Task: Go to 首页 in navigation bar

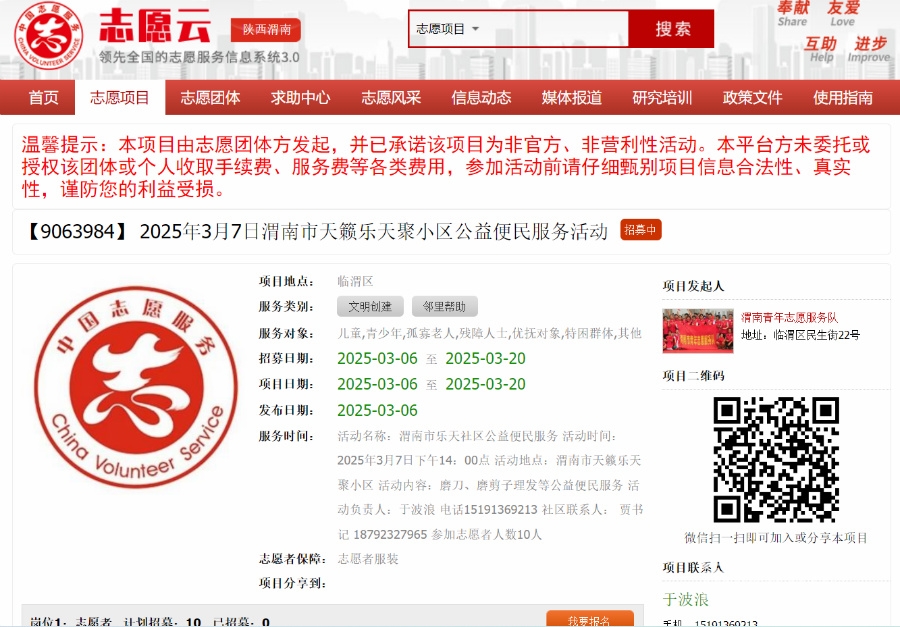Action: [43, 97]
